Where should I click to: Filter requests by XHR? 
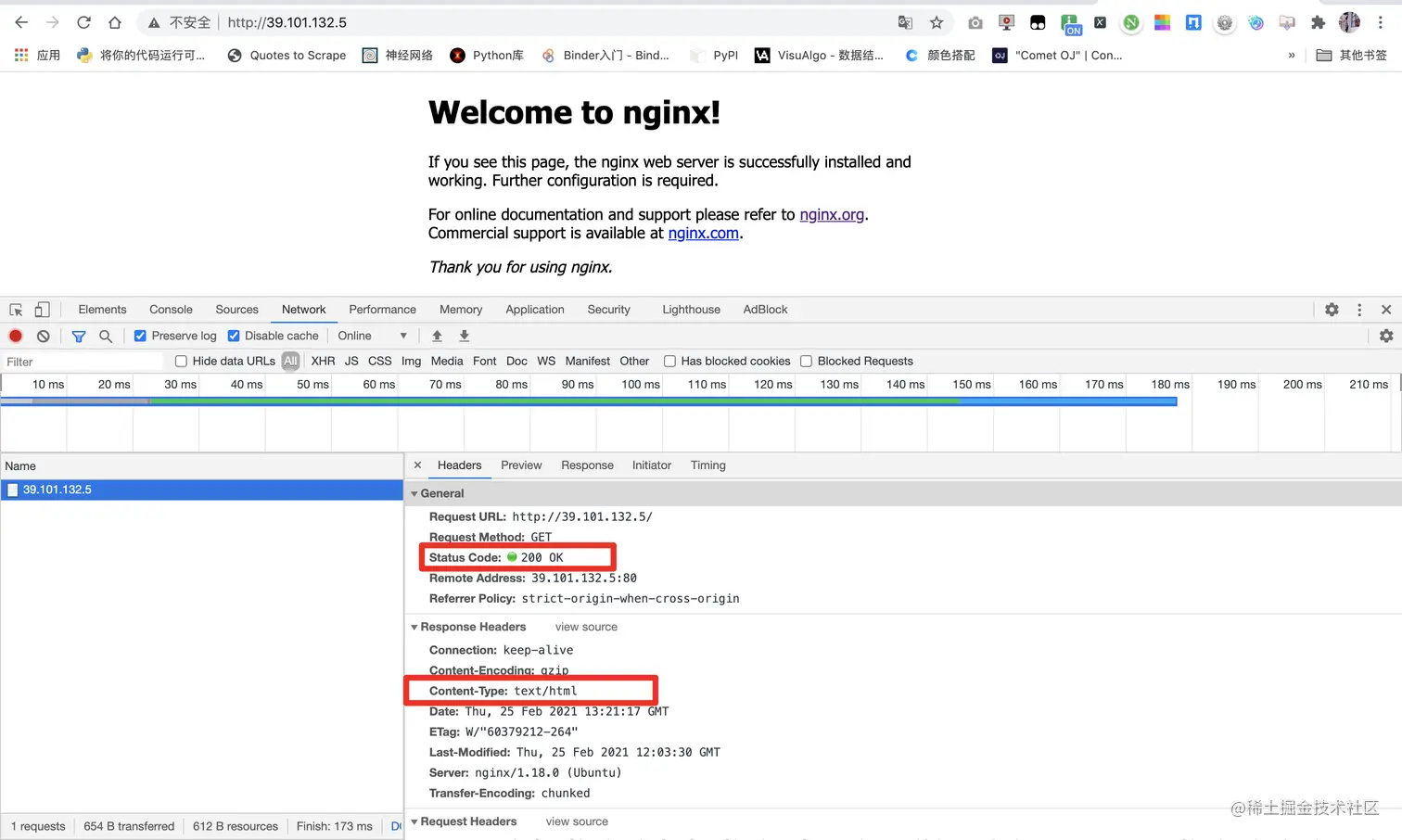point(323,362)
